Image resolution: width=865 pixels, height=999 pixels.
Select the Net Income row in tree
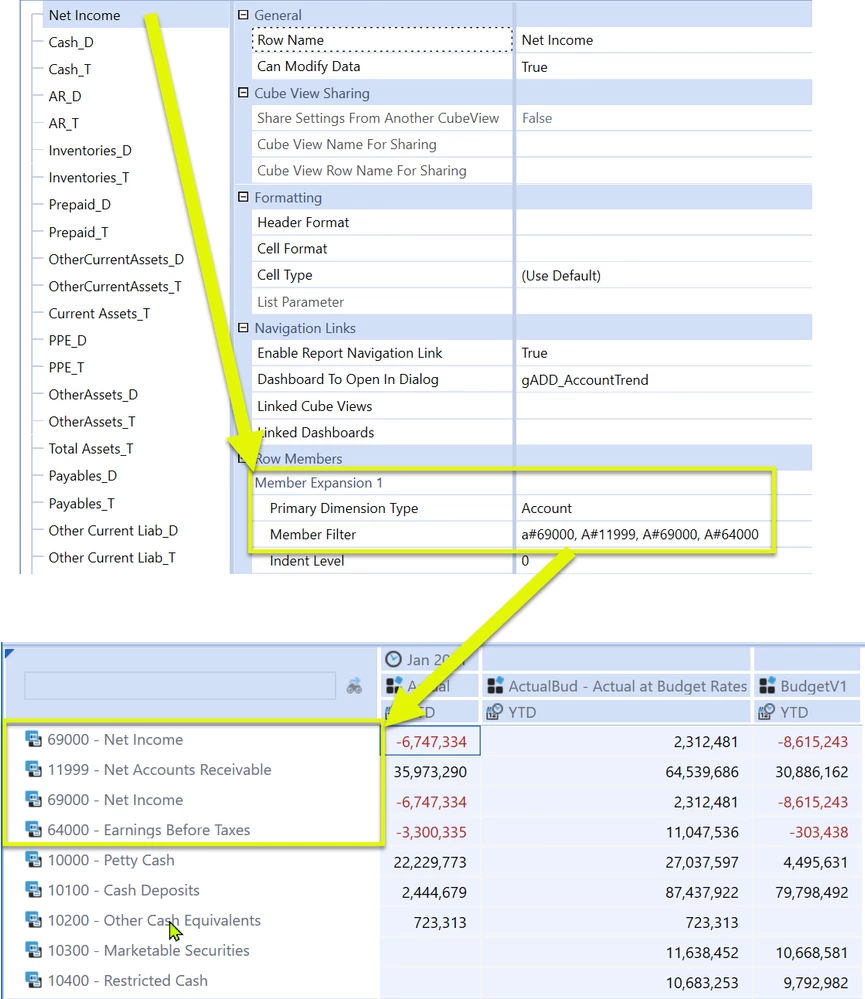(84, 15)
